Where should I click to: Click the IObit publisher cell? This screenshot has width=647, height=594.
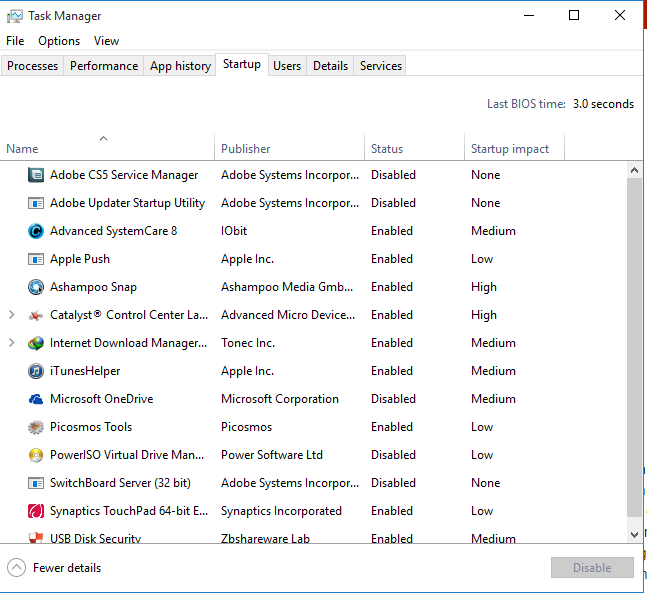(x=234, y=231)
